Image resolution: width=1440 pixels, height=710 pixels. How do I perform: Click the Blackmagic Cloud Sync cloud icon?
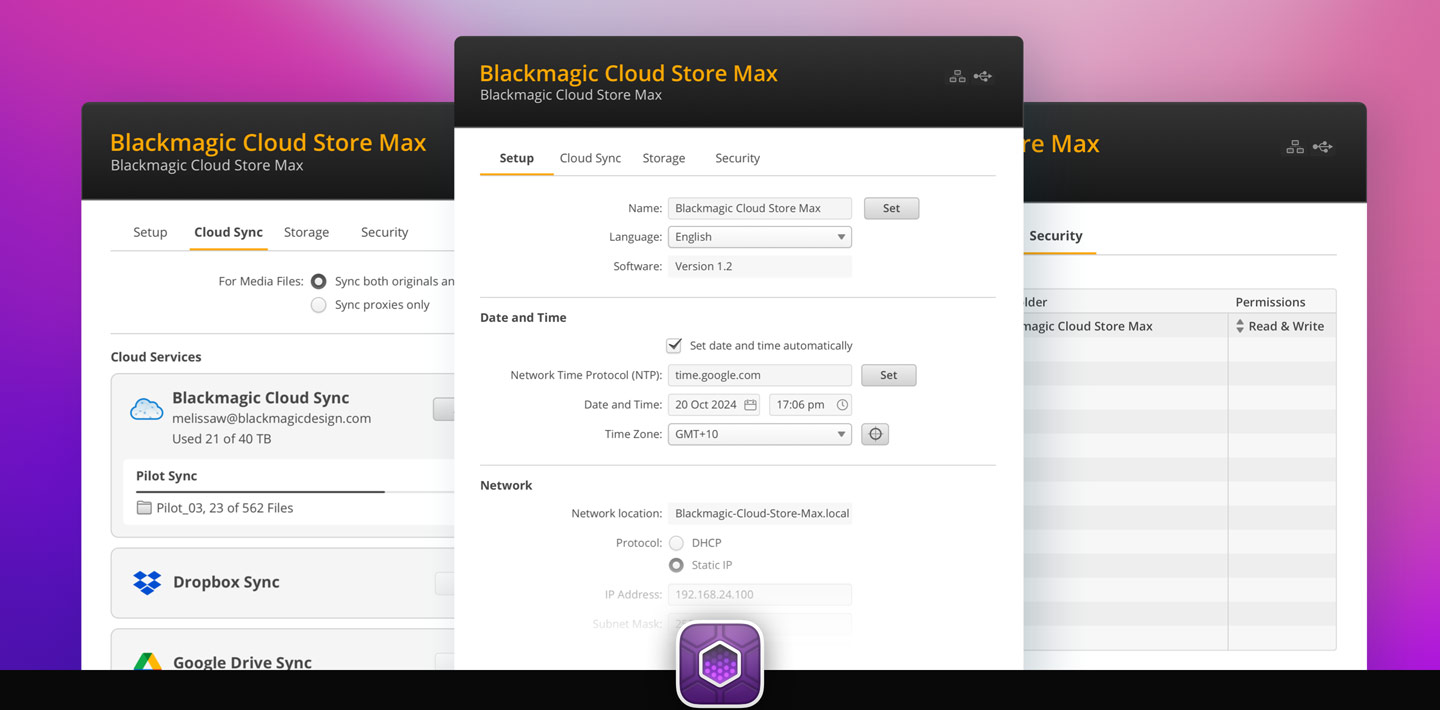coord(146,408)
